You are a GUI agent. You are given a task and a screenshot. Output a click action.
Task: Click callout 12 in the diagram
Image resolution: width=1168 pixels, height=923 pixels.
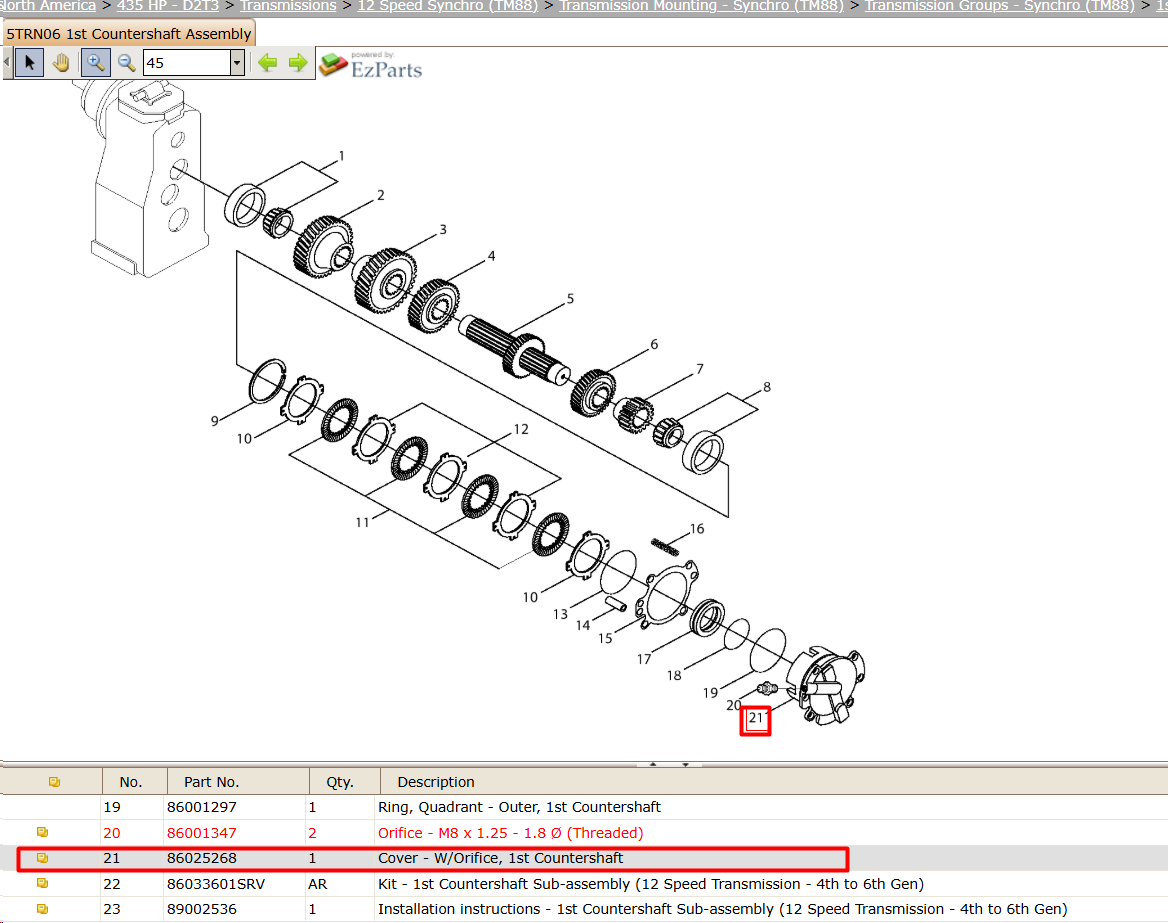click(521, 429)
